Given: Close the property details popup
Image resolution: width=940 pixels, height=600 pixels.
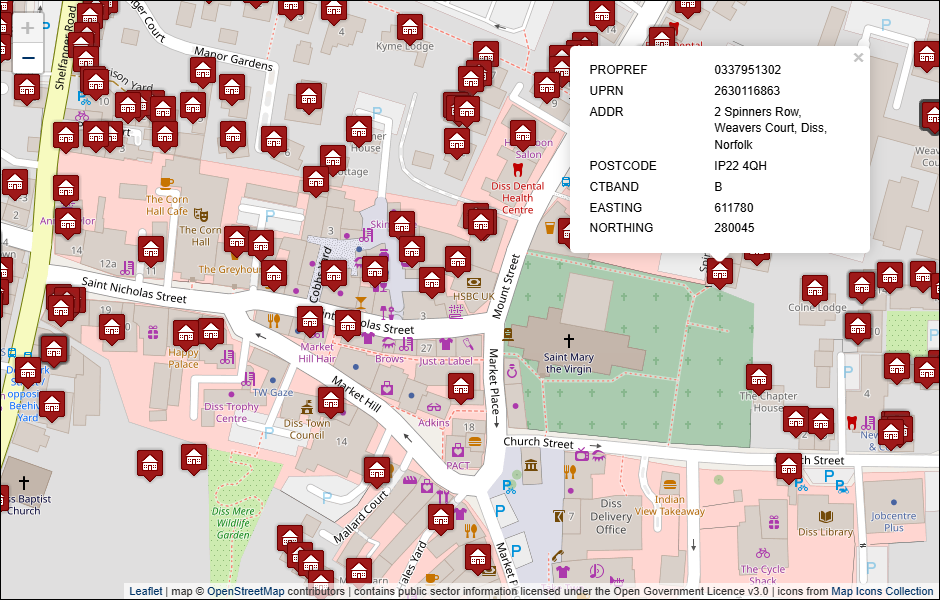Looking at the screenshot, I should pyautogui.click(x=857, y=58).
